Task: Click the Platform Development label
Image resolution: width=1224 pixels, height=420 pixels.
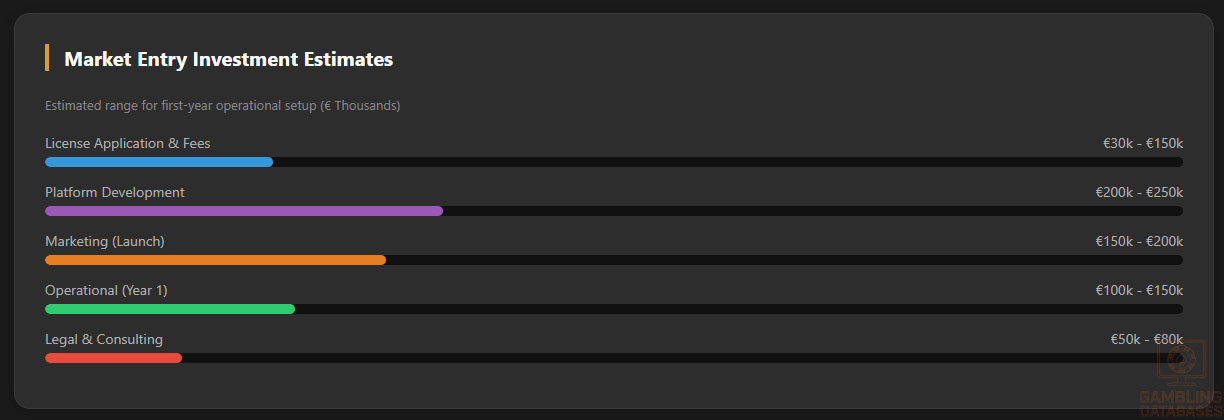Action: (x=115, y=192)
